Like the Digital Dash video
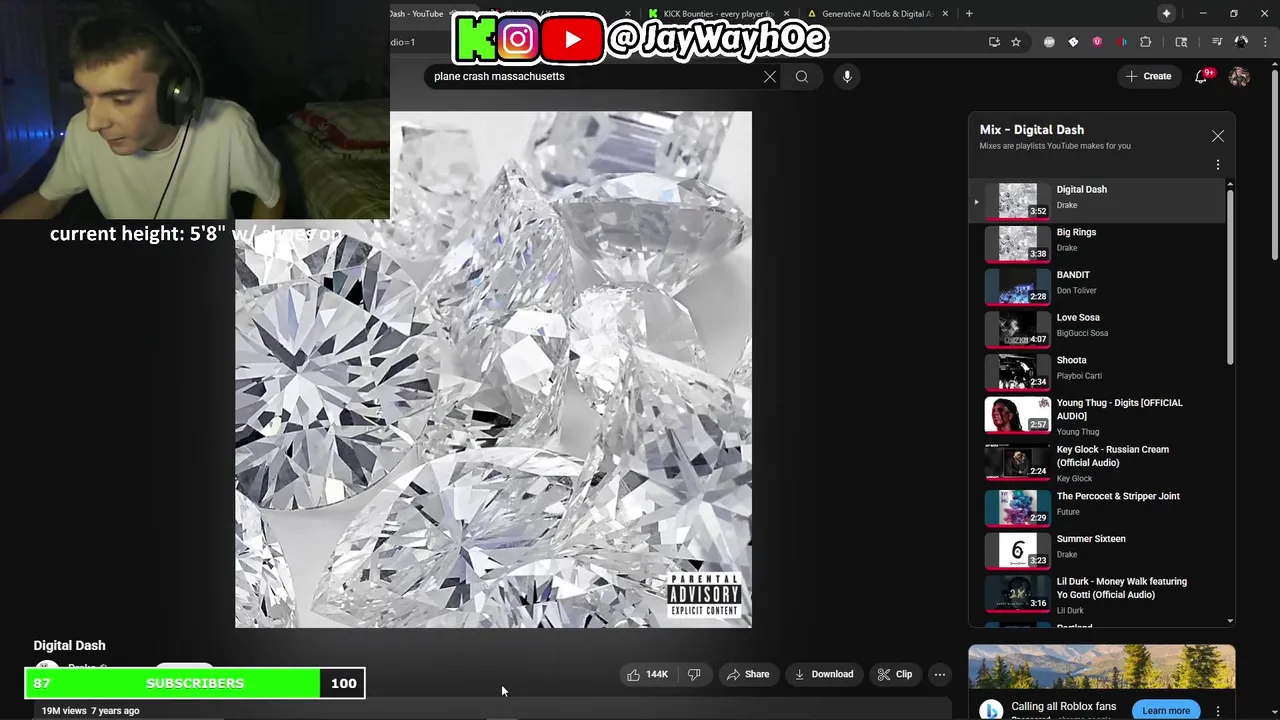This screenshot has height=720, width=1280. (647, 674)
